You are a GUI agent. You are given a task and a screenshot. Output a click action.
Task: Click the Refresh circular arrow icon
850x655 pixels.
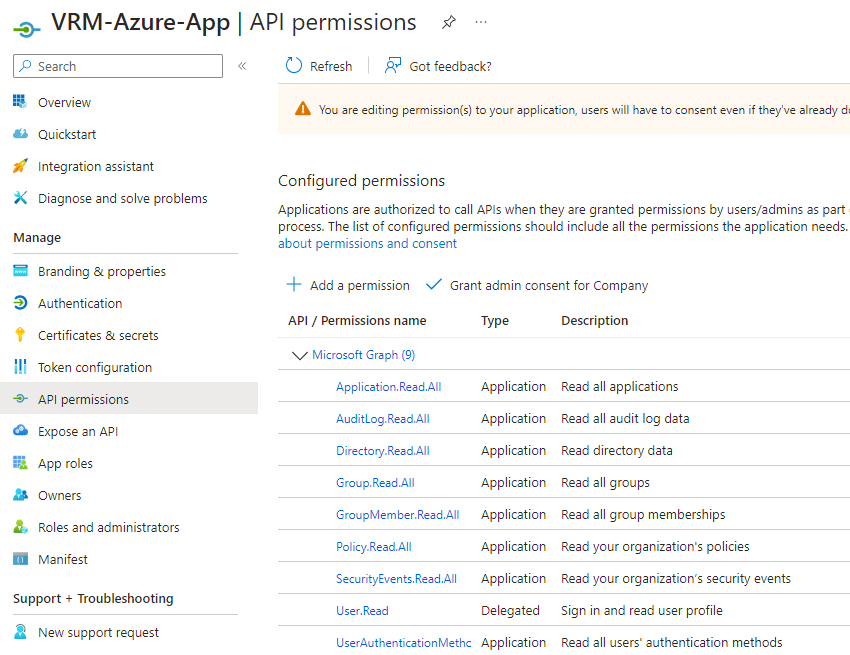[293, 66]
